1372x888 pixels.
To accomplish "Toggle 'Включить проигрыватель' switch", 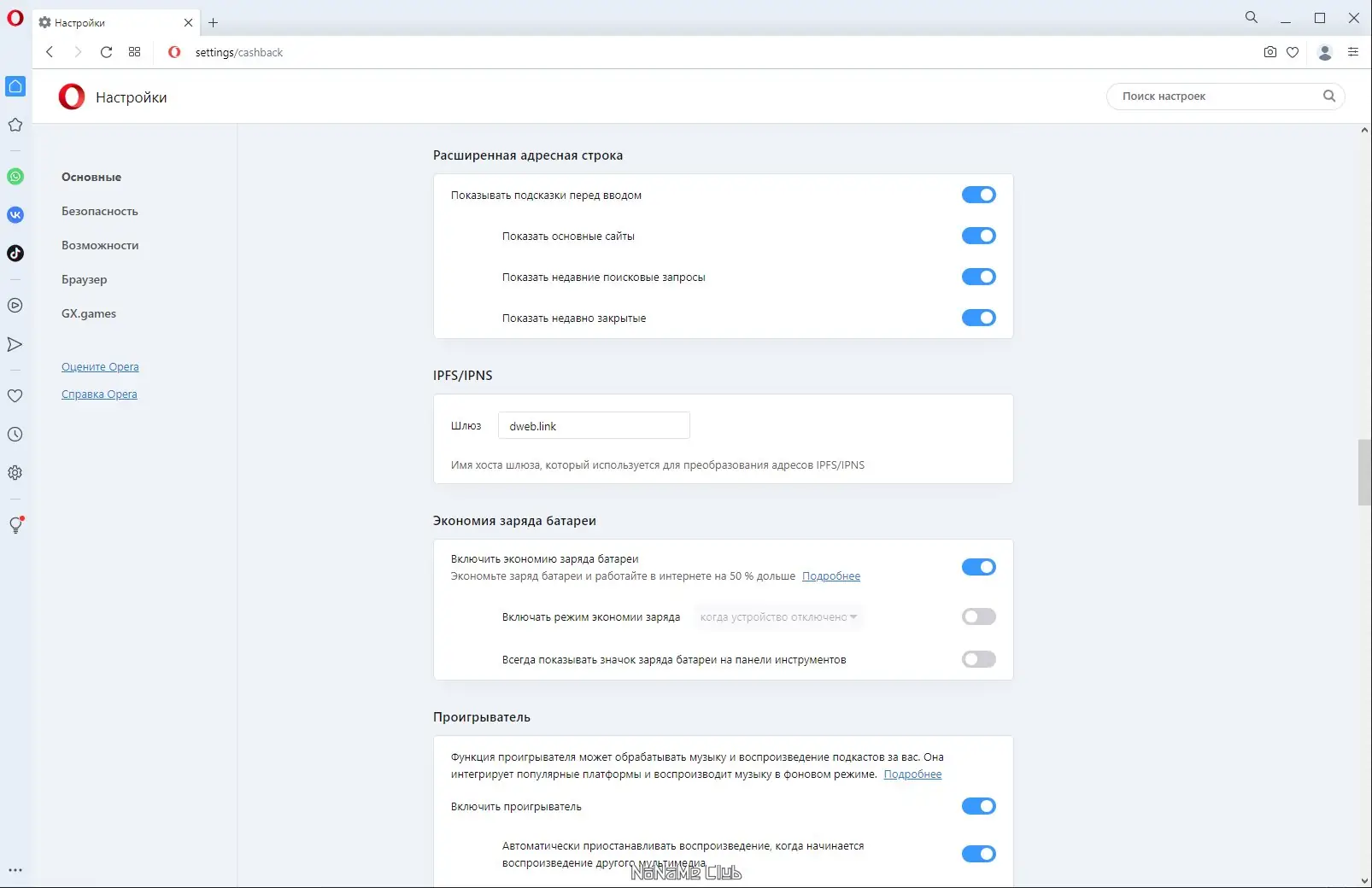I will (978, 806).
